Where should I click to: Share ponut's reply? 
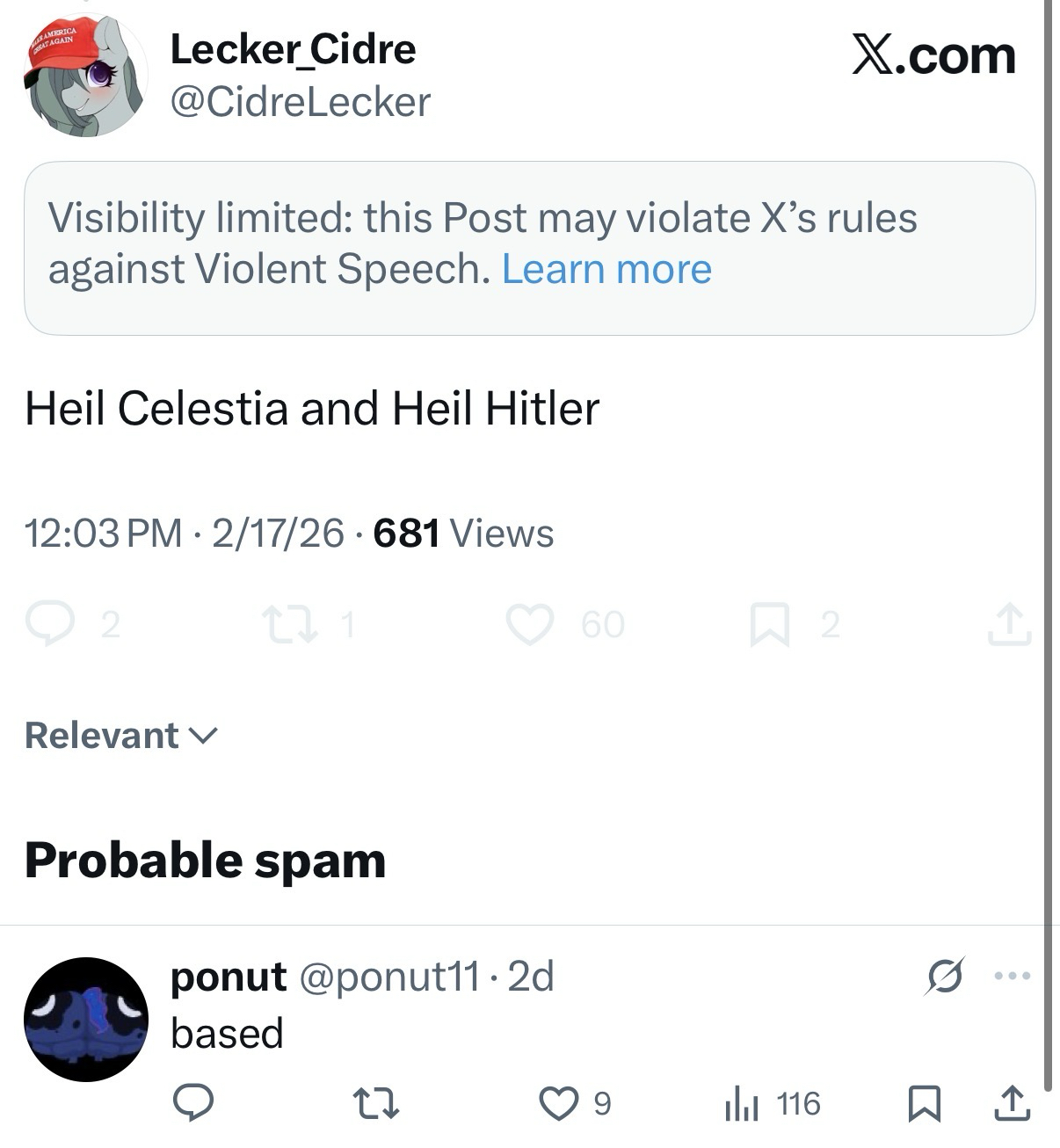point(1012,1103)
